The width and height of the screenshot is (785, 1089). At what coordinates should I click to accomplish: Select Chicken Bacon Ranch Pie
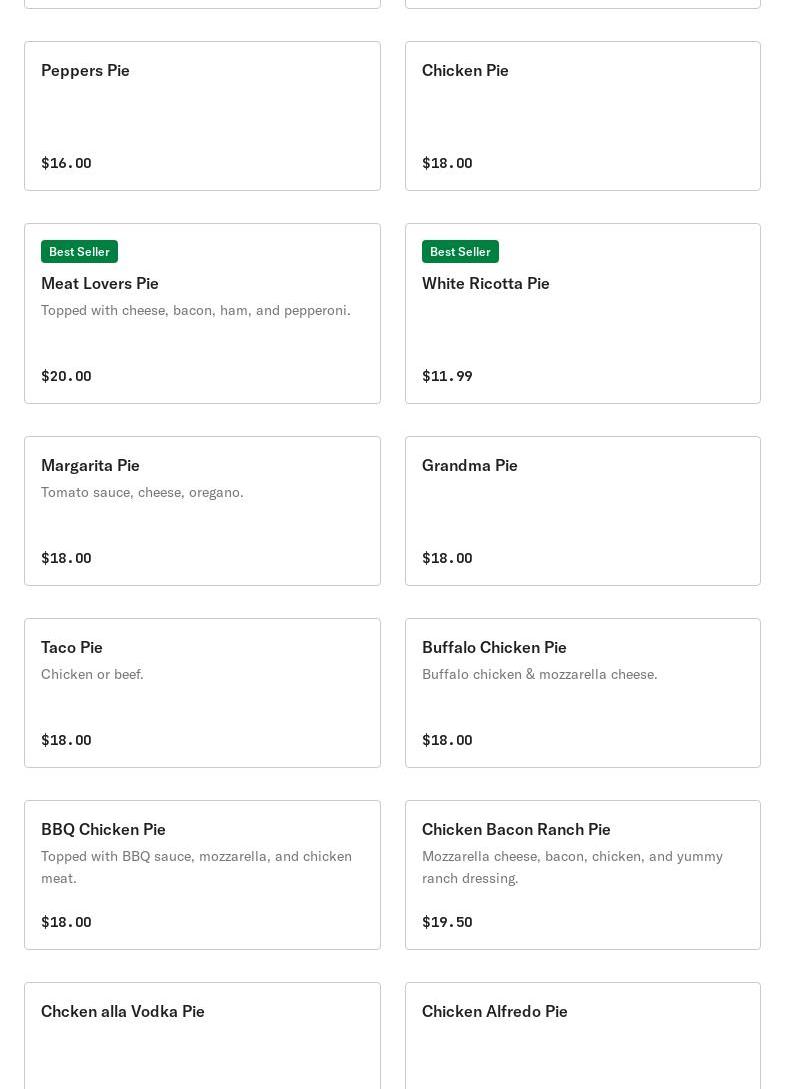pos(583,875)
